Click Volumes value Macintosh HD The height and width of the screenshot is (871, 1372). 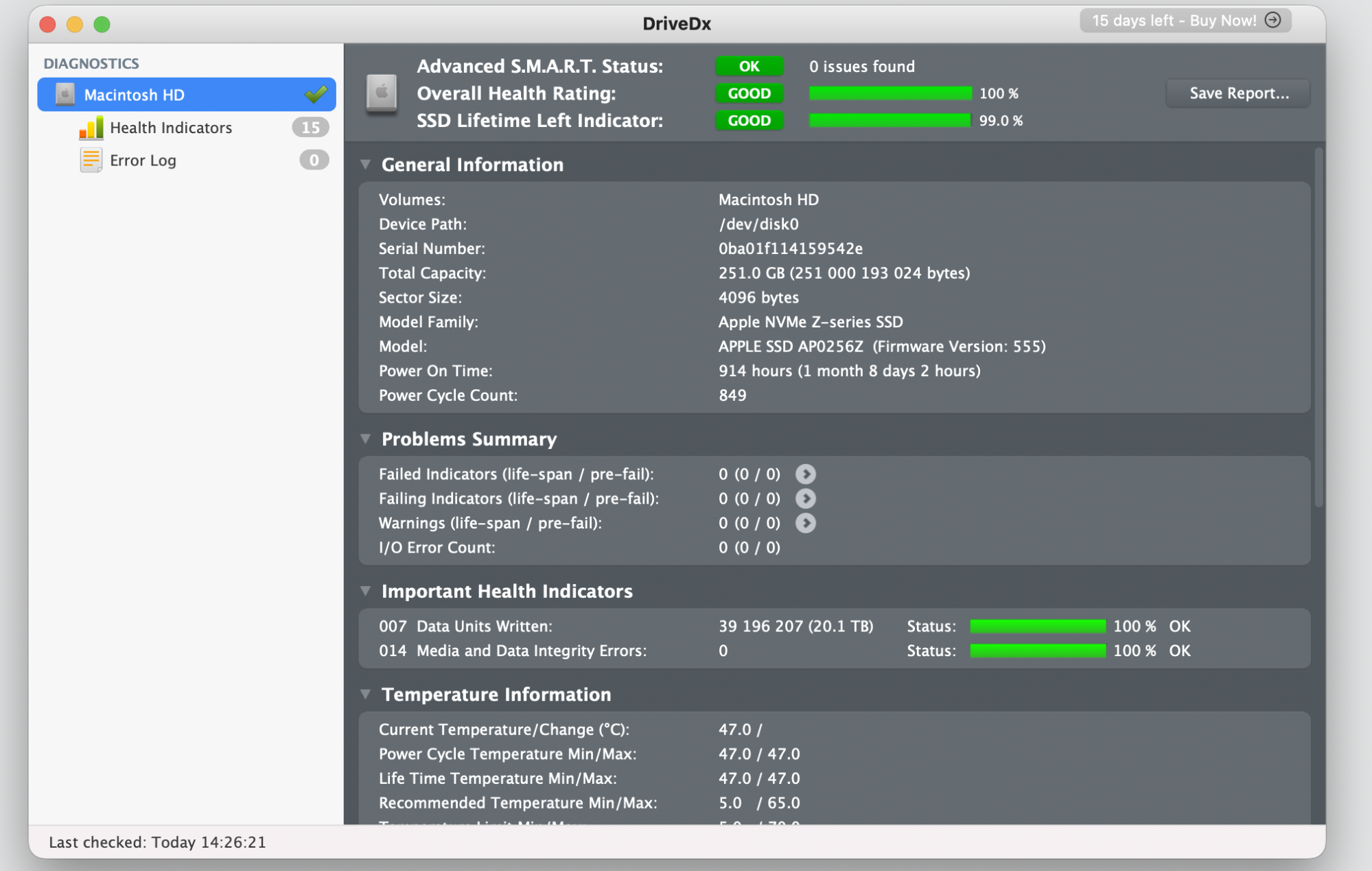(x=768, y=200)
